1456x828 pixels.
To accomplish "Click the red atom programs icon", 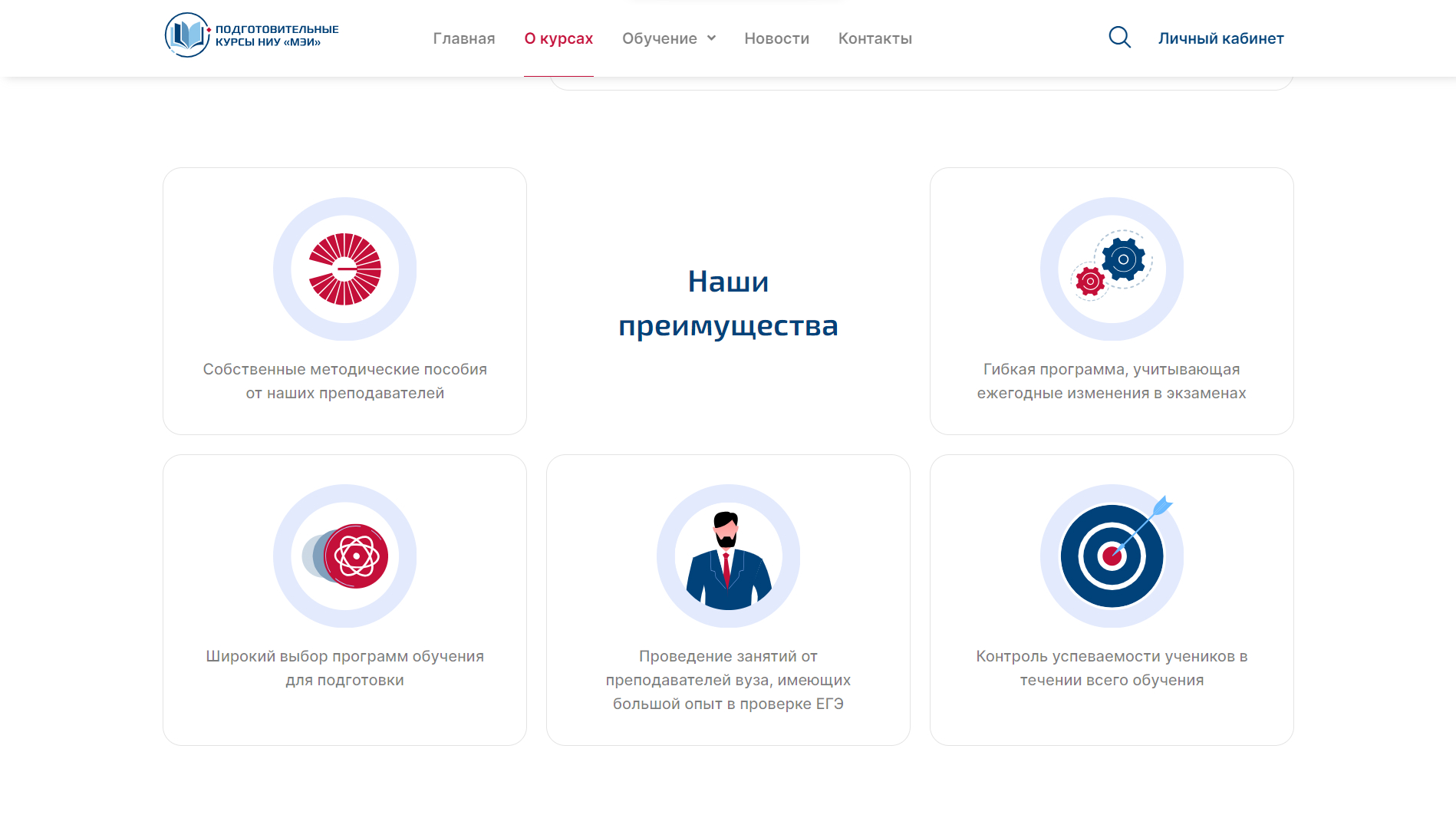I will click(344, 556).
